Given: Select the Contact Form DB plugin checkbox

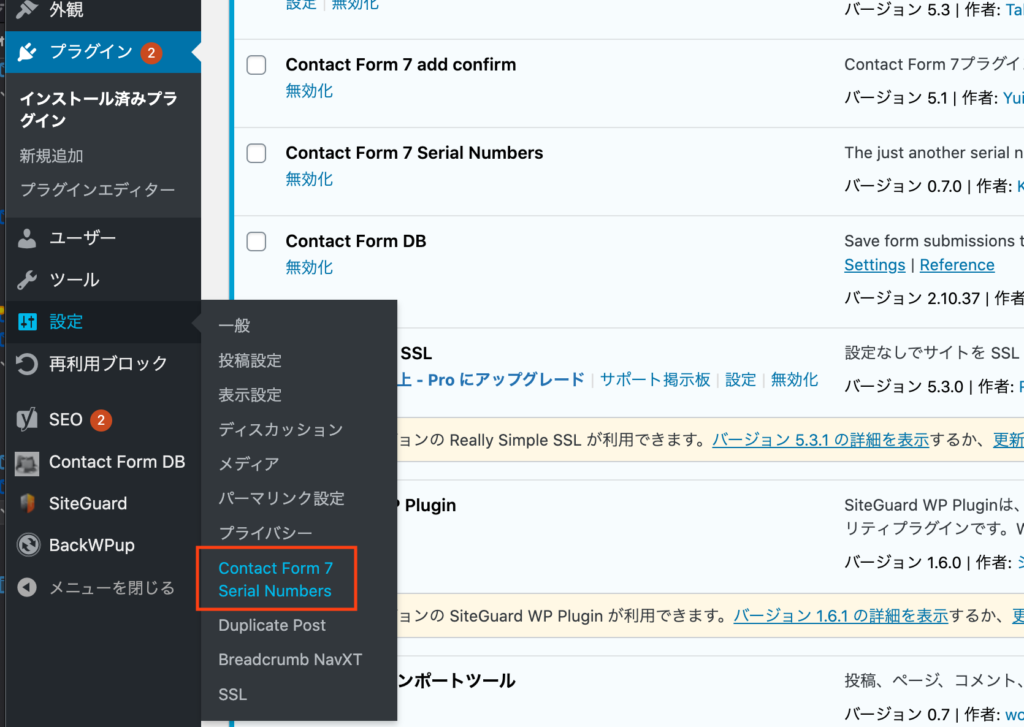Looking at the screenshot, I should click(x=257, y=241).
